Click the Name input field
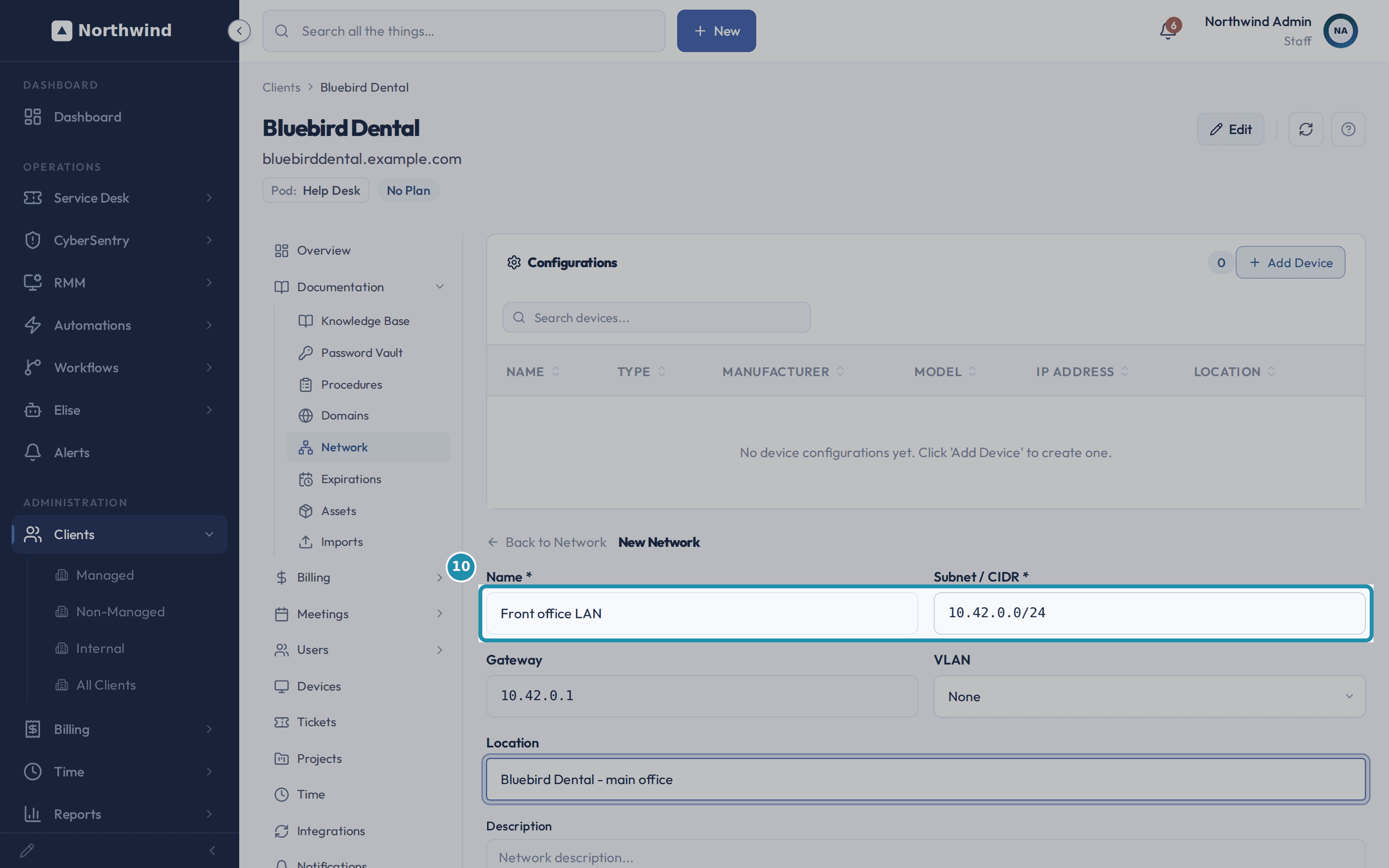Viewport: 1389px width, 868px height. (x=702, y=613)
